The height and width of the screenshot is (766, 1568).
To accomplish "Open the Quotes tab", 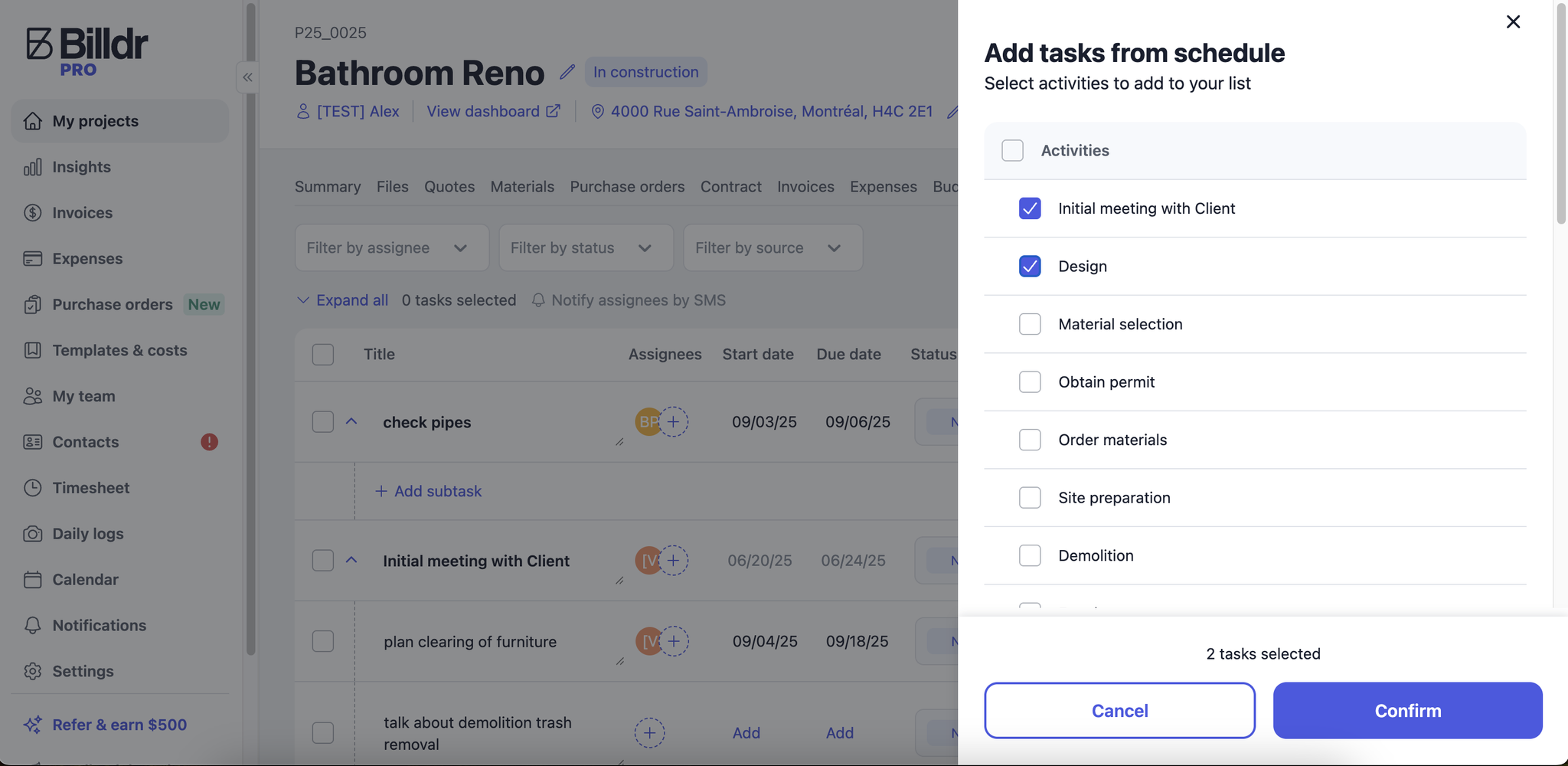I will click(x=449, y=187).
